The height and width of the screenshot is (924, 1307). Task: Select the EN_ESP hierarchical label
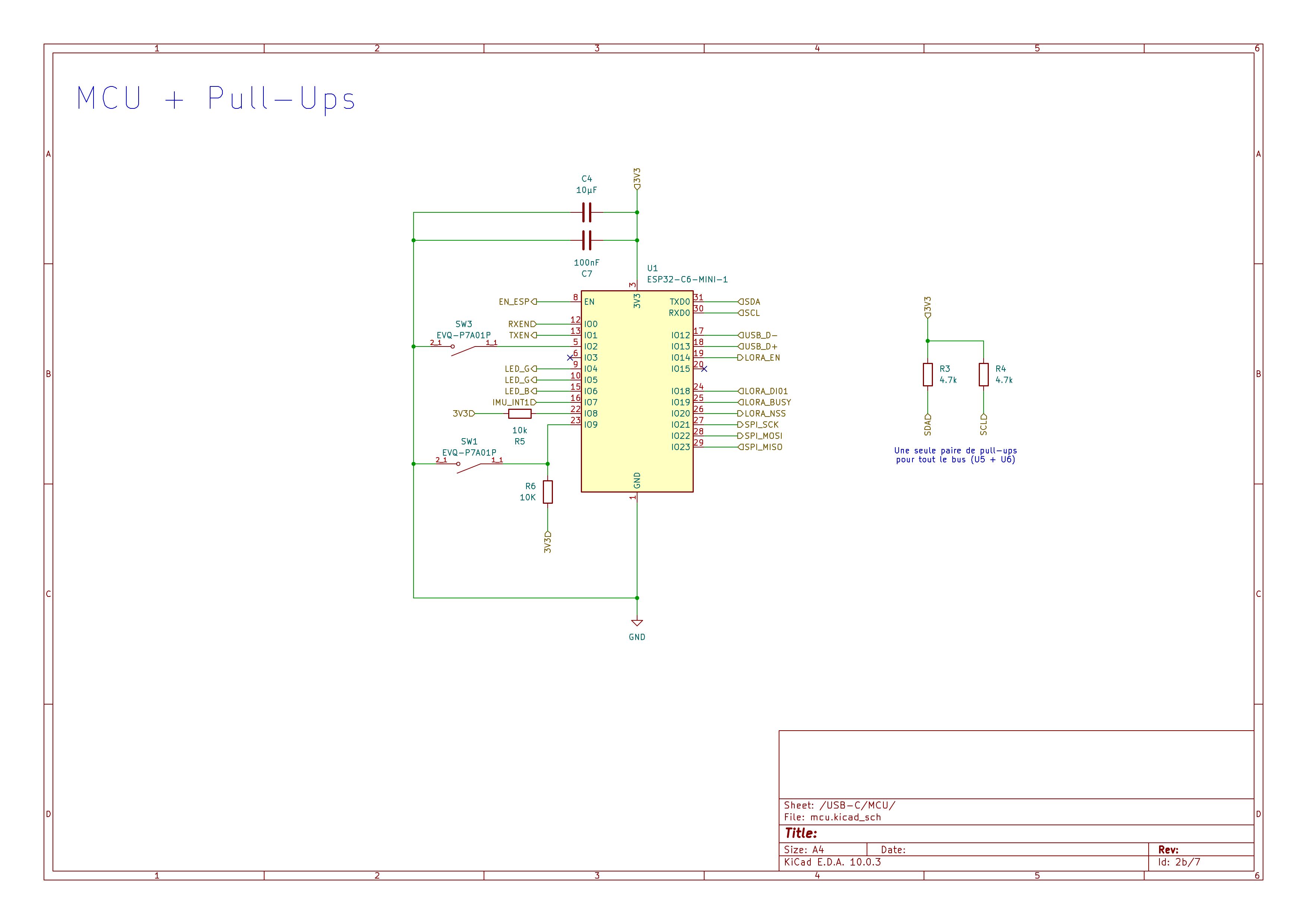tap(518, 302)
